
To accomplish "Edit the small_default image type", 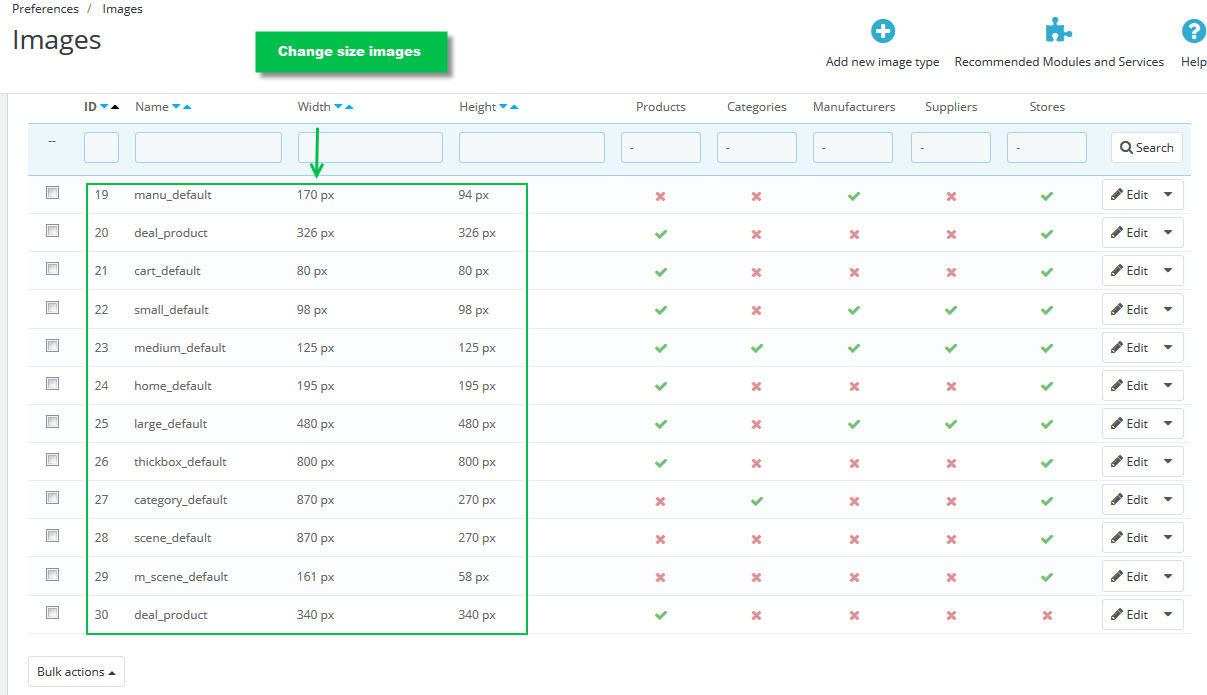I will coord(1129,310).
